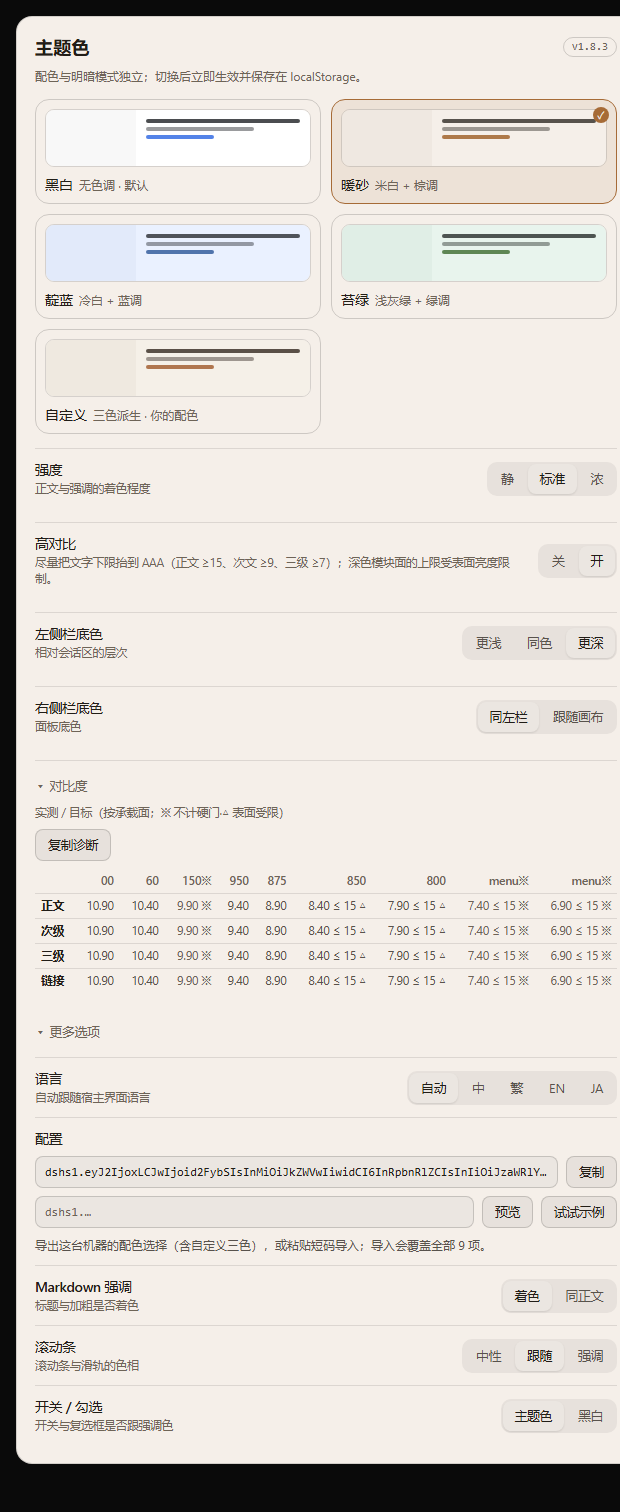Set 滚动条 to 强调

tap(591, 1356)
